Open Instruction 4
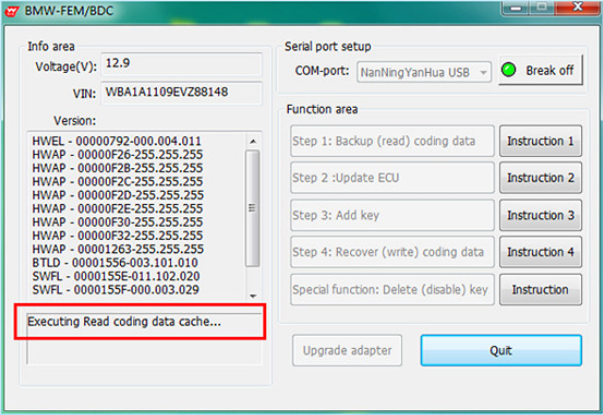This screenshot has height=415, width=603. [x=540, y=252]
